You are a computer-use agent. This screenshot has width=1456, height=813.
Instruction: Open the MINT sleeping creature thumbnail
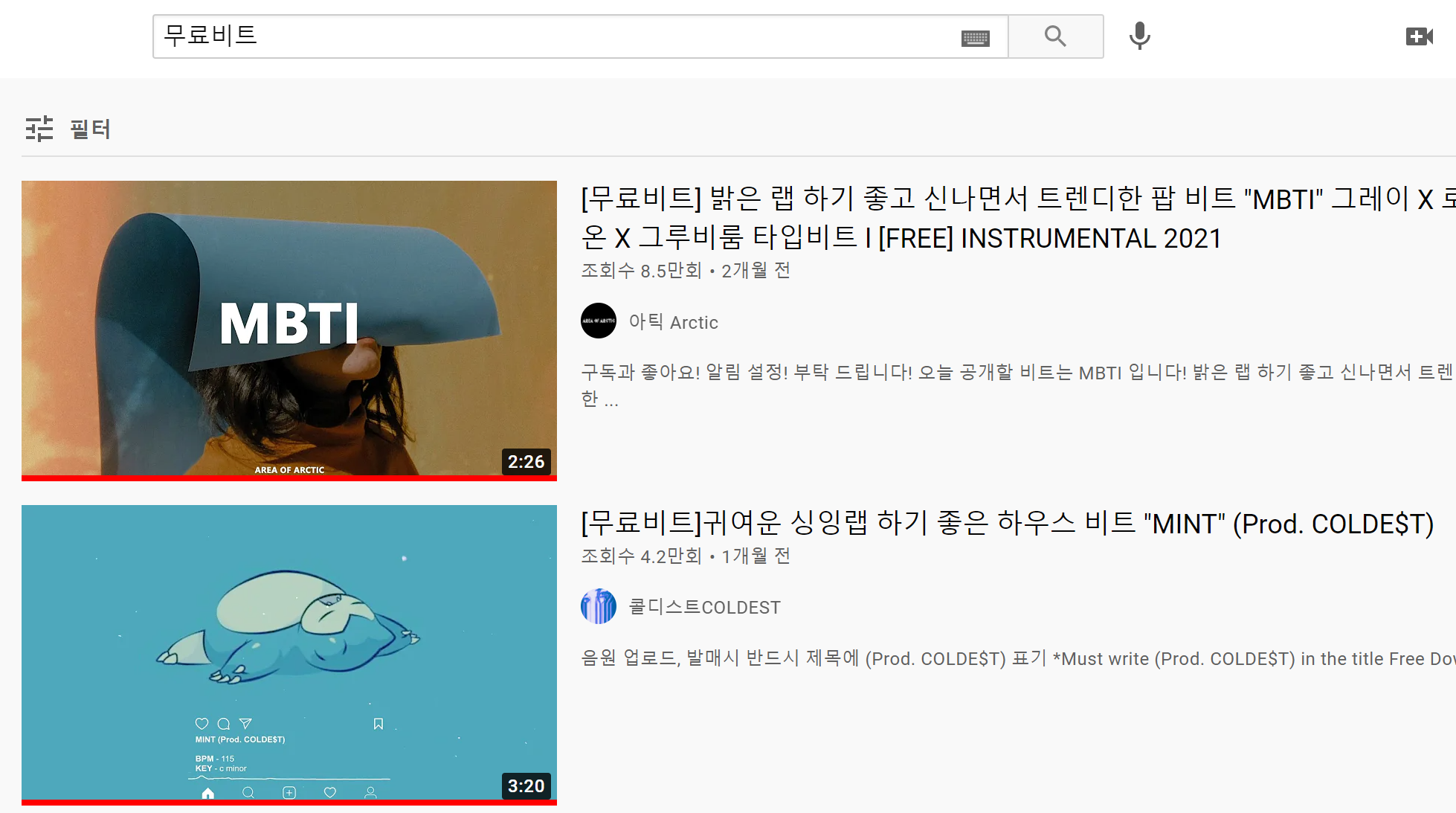point(289,652)
